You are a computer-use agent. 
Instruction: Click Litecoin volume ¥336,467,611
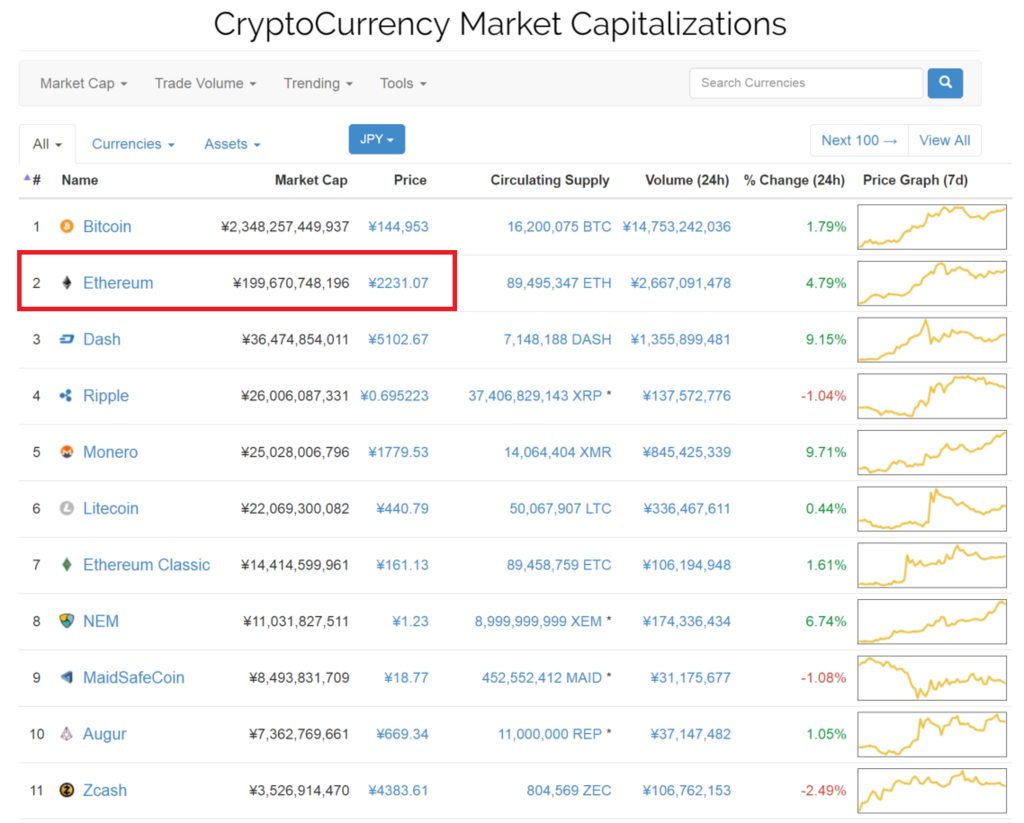[686, 508]
